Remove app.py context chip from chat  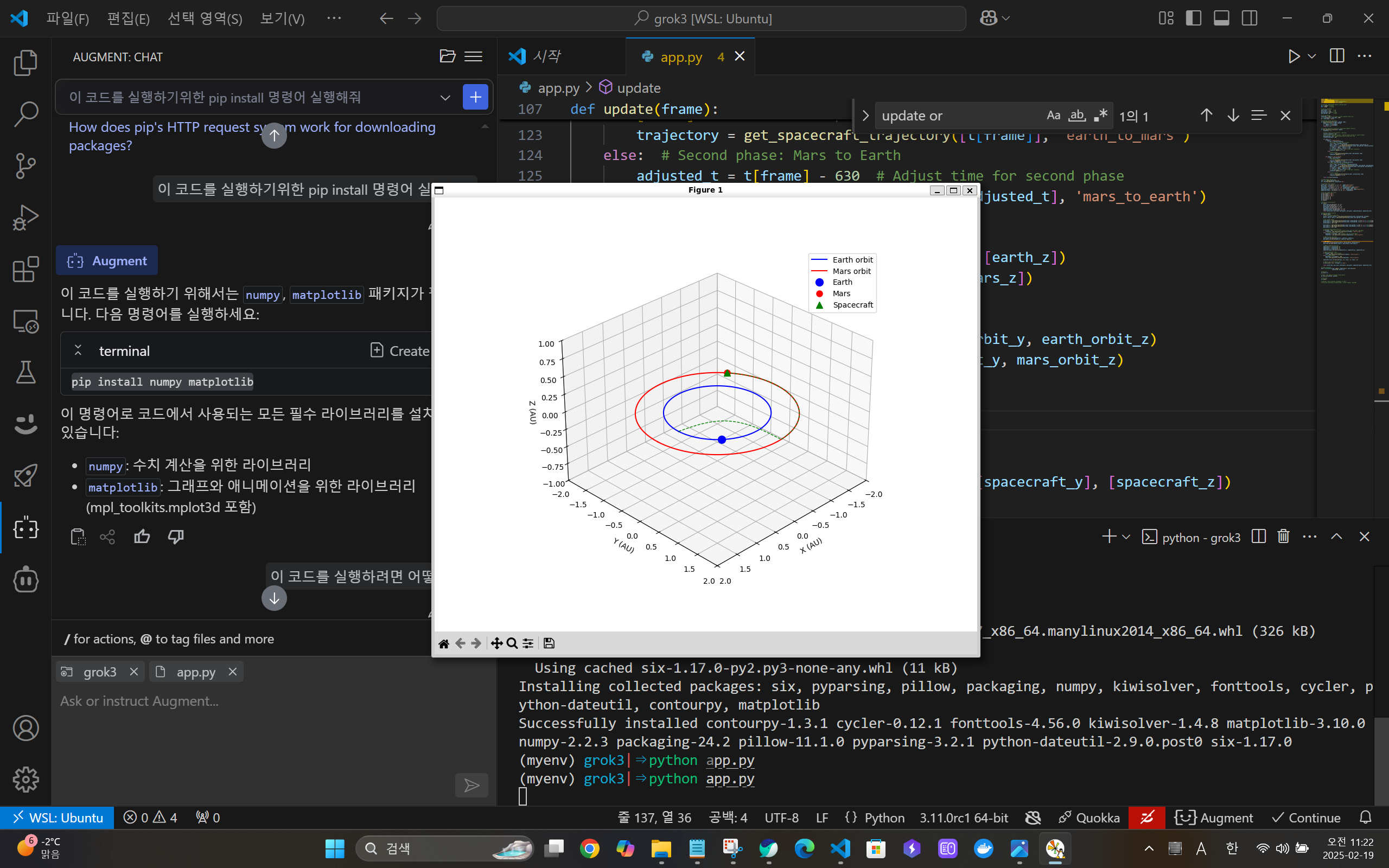click(x=232, y=672)
